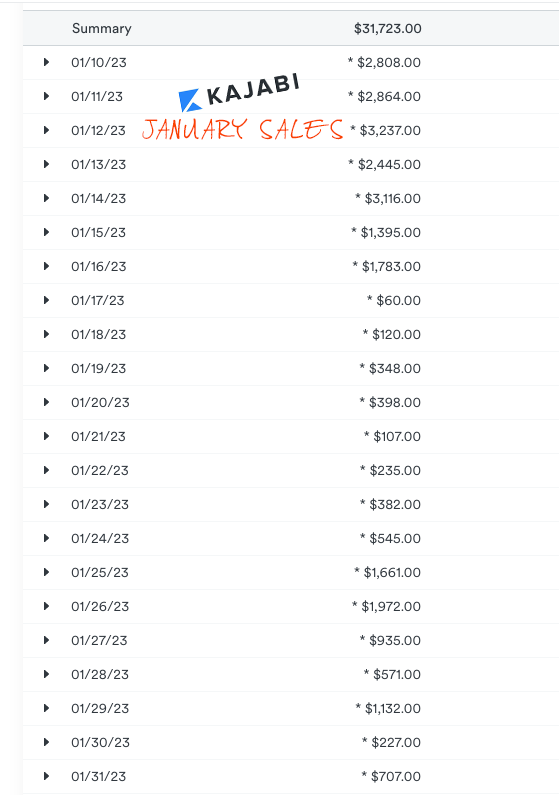The width and height of the screenshot is (559, 795).
Task: Select the 01/16/23 date text
Action: click(98, 266)
